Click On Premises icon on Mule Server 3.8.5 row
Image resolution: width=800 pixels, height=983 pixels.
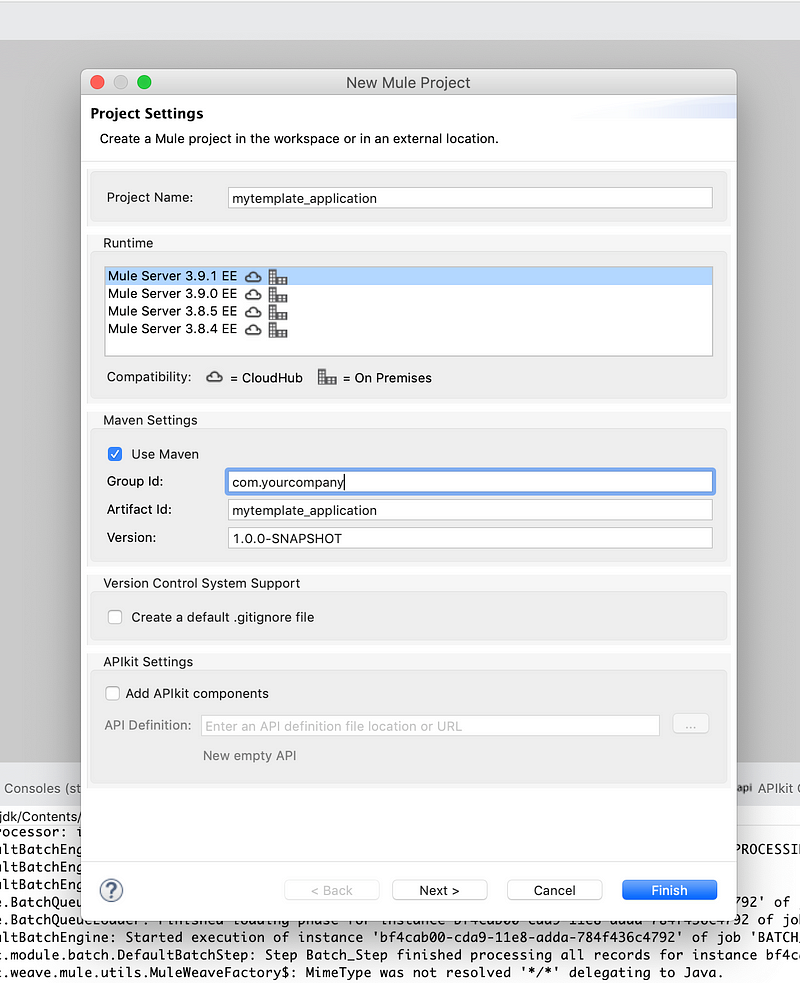(278, 312)
